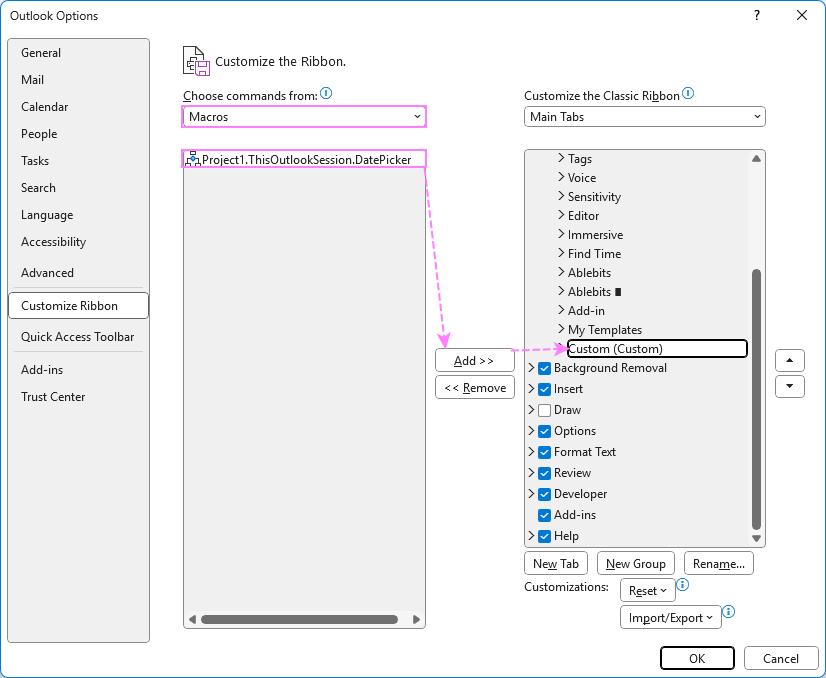Click the New Tab button
The width and height of the screenshot is (826, 678).
(556, 564)
